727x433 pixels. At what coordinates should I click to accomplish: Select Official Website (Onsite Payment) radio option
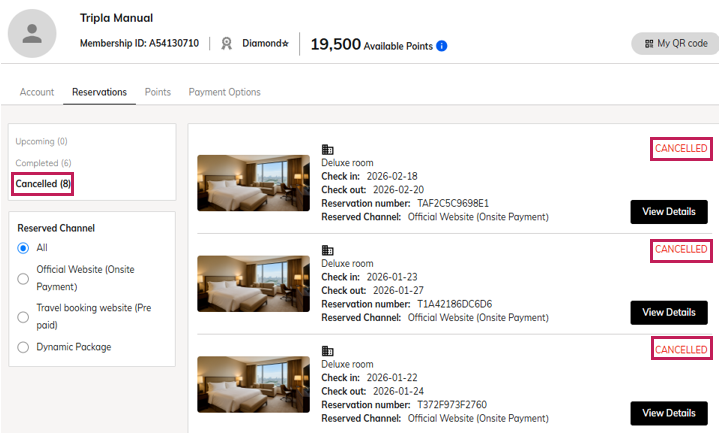(23, 278)
